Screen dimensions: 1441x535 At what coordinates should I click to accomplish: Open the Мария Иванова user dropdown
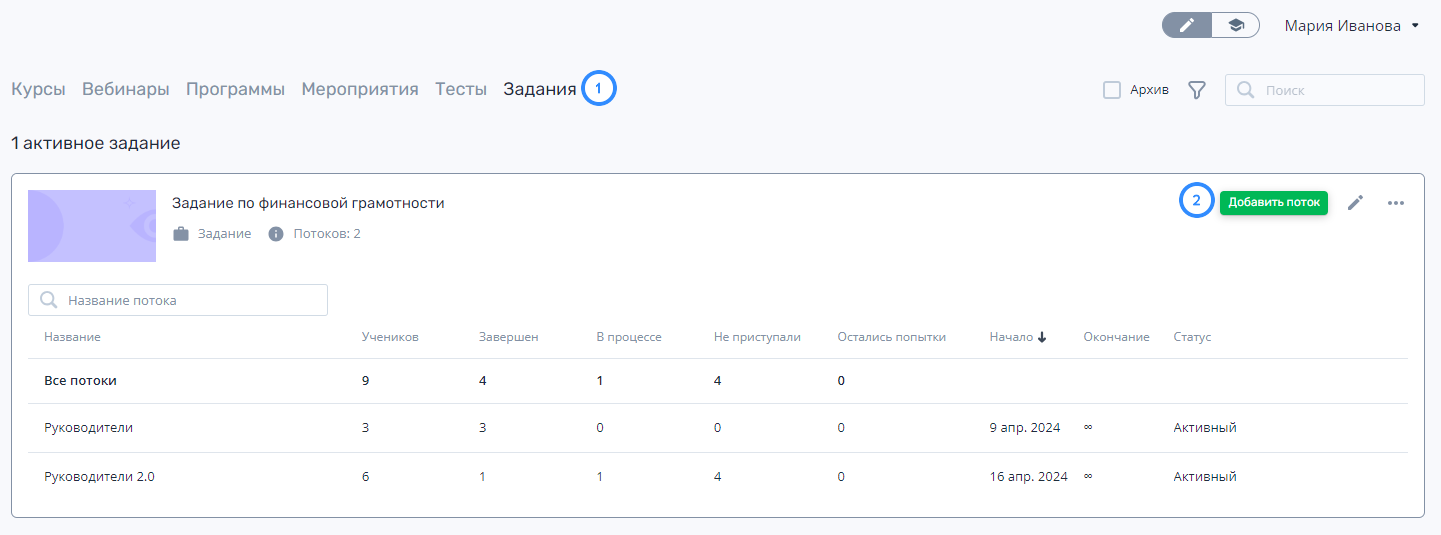1352,26
